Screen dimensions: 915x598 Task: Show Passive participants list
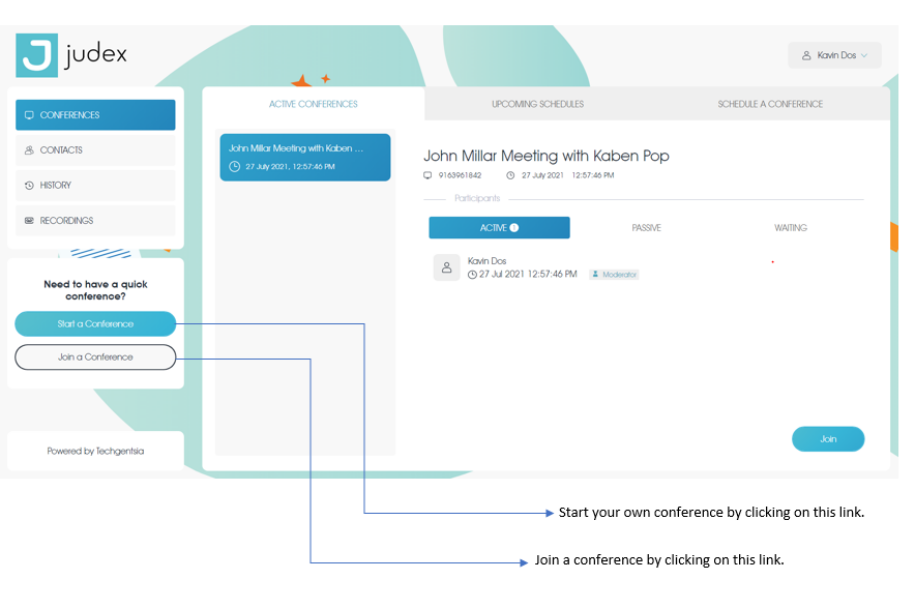pyautogui.click(x=646, y=228)
